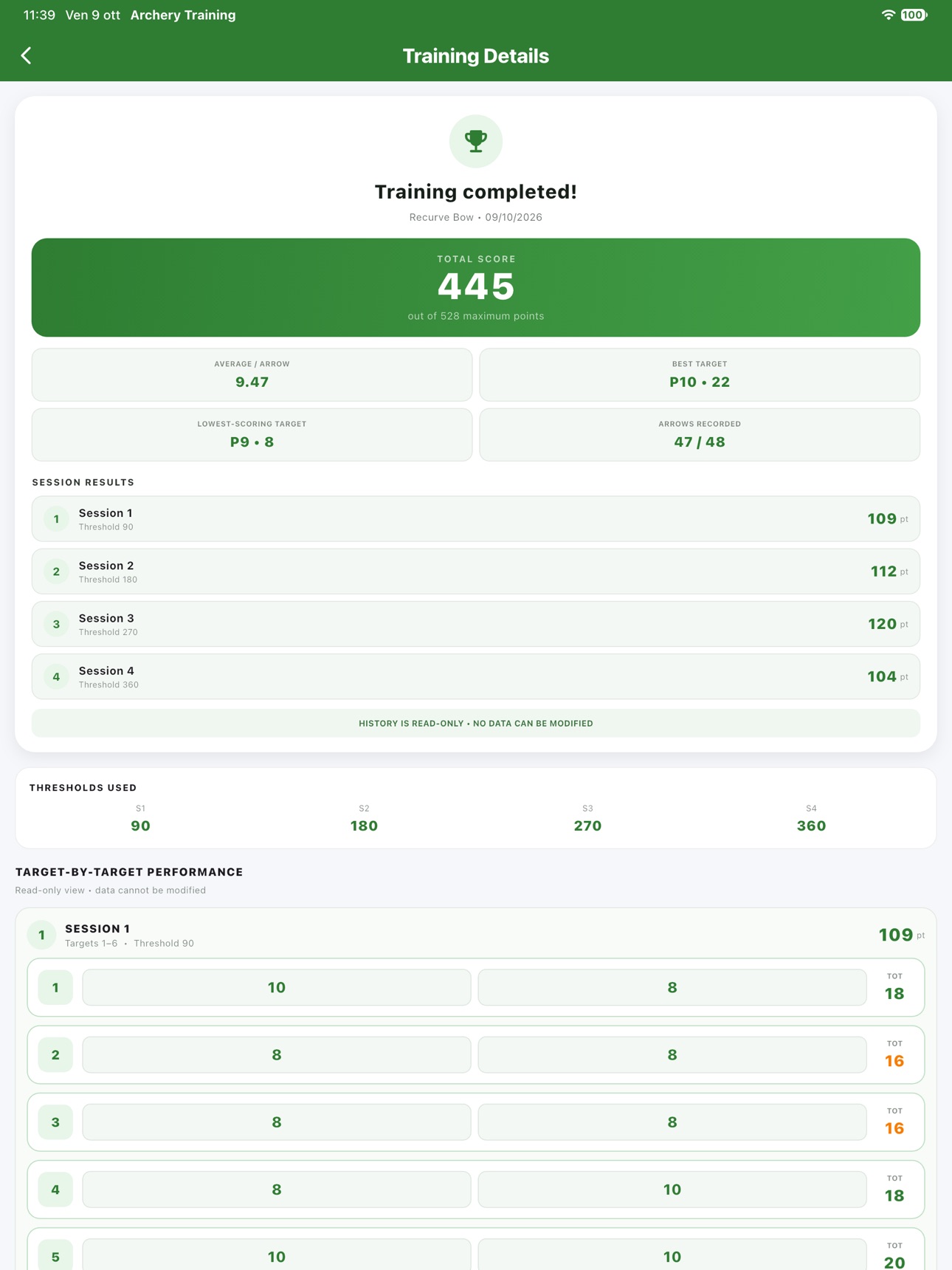
Task: Open the Session 1 result row
Action: point(476,519)
